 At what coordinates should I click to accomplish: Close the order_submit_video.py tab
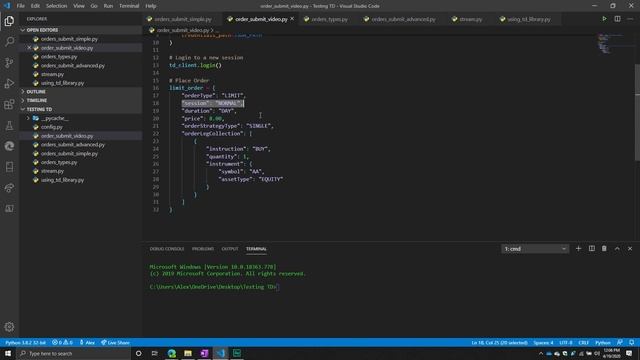pyautogui.click(x=292, y=19)
